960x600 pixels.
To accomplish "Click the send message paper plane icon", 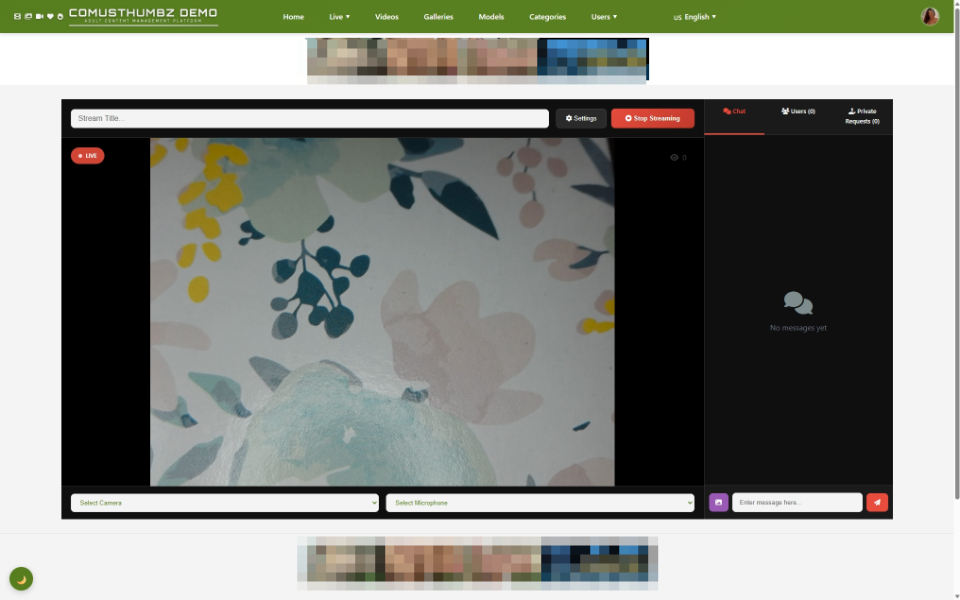I will (877, 502).
